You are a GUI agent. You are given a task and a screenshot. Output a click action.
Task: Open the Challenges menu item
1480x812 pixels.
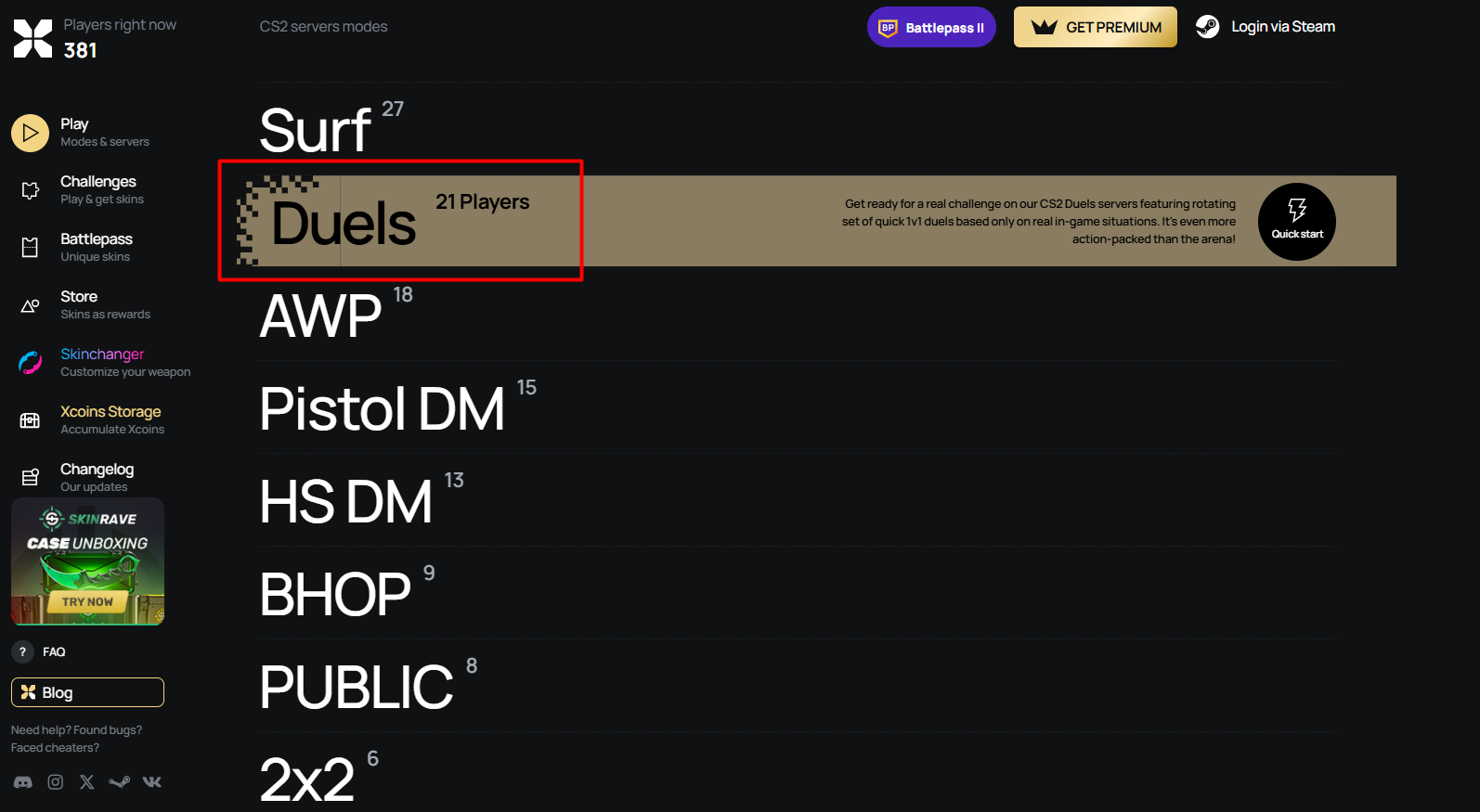point(98,189)
